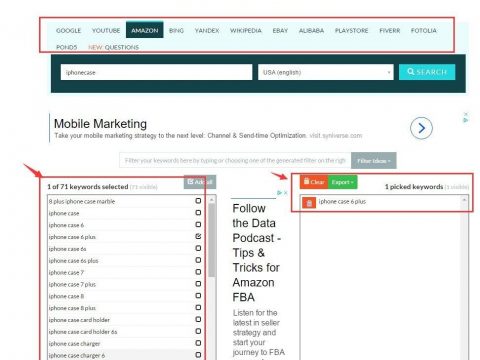Image resolution: width=480 pixels, height=360 pixels.
Task: Close the Mobile Marketing ad via X icon
Action: tap(466, 114)
